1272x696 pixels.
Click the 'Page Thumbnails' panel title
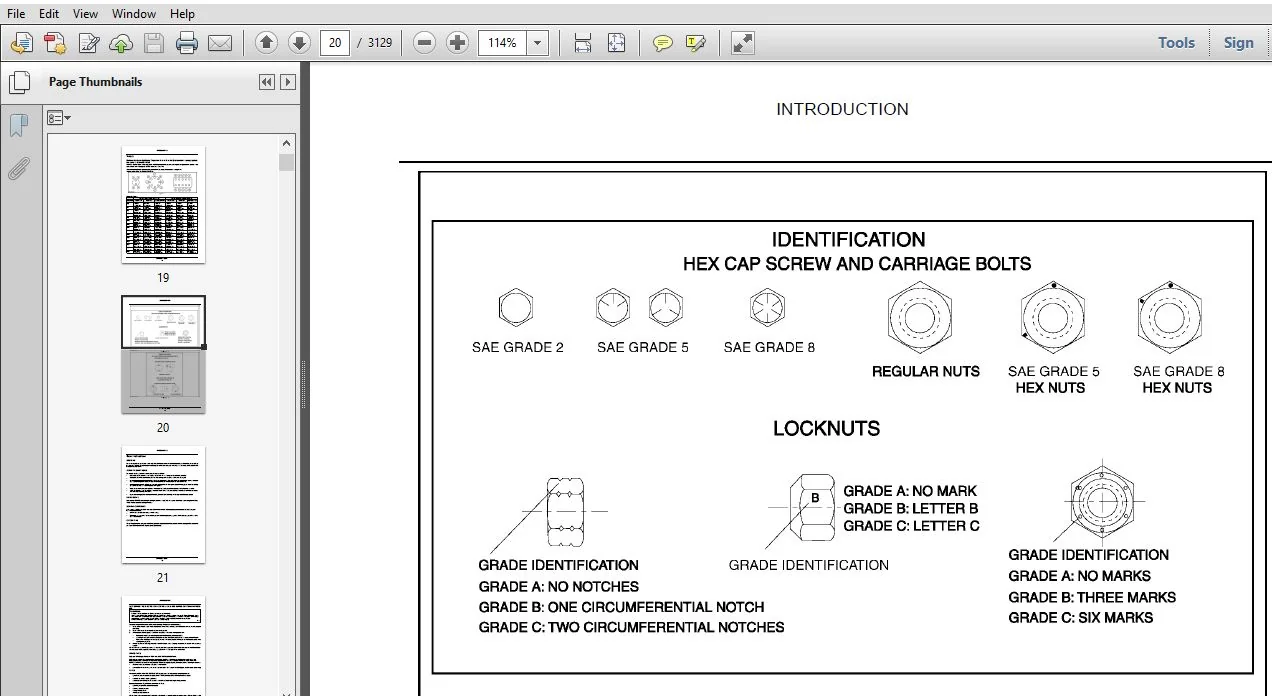(95, 82)
